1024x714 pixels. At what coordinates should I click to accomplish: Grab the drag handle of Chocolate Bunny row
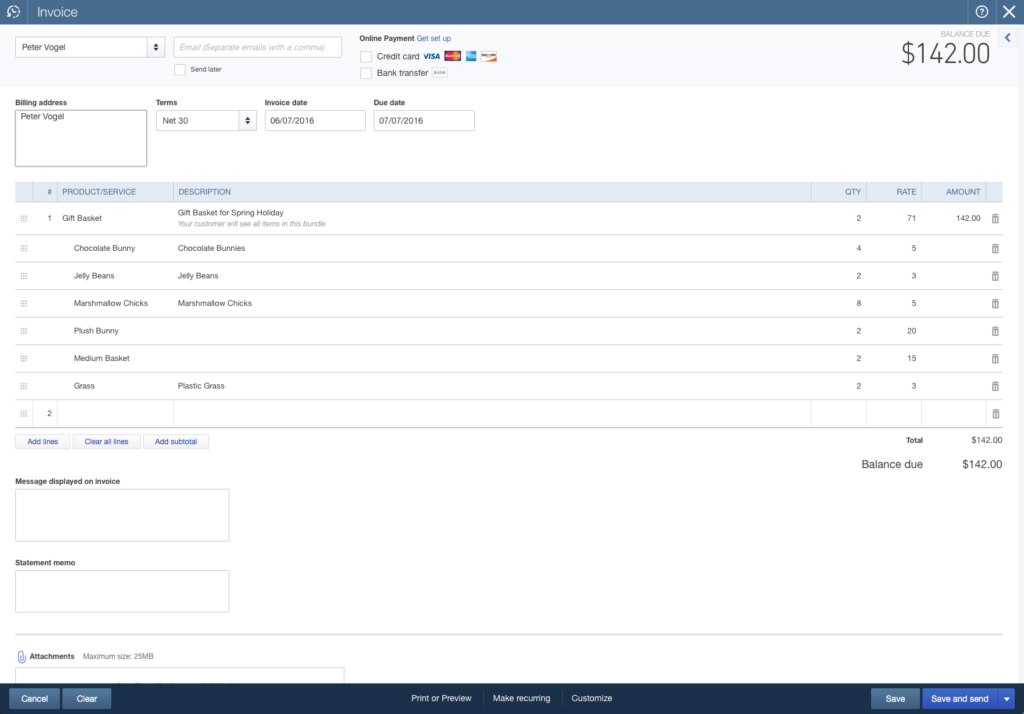(x=24, y=248)
